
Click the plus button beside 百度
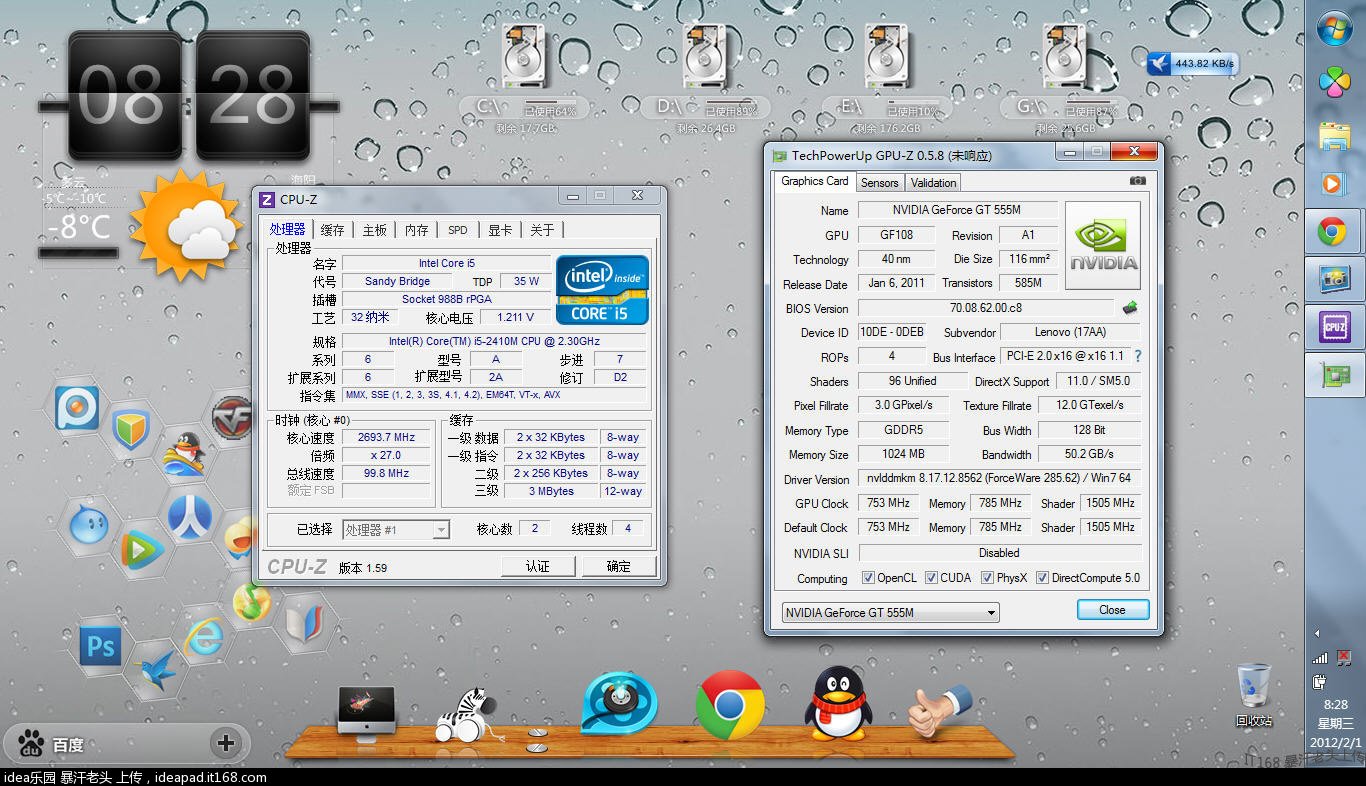(226, 743)
